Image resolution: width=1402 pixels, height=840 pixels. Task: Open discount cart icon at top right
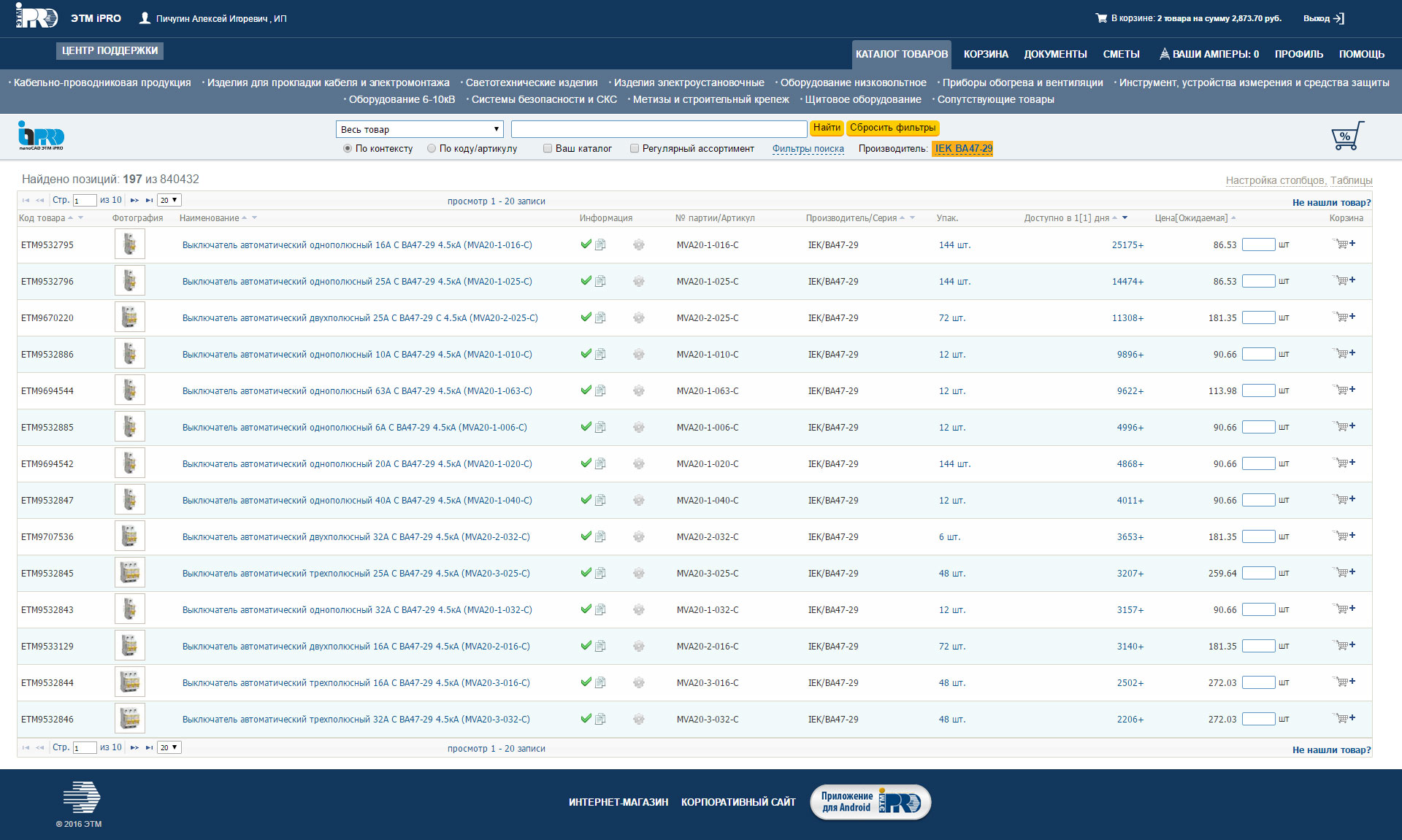(x=1347, y=136)
